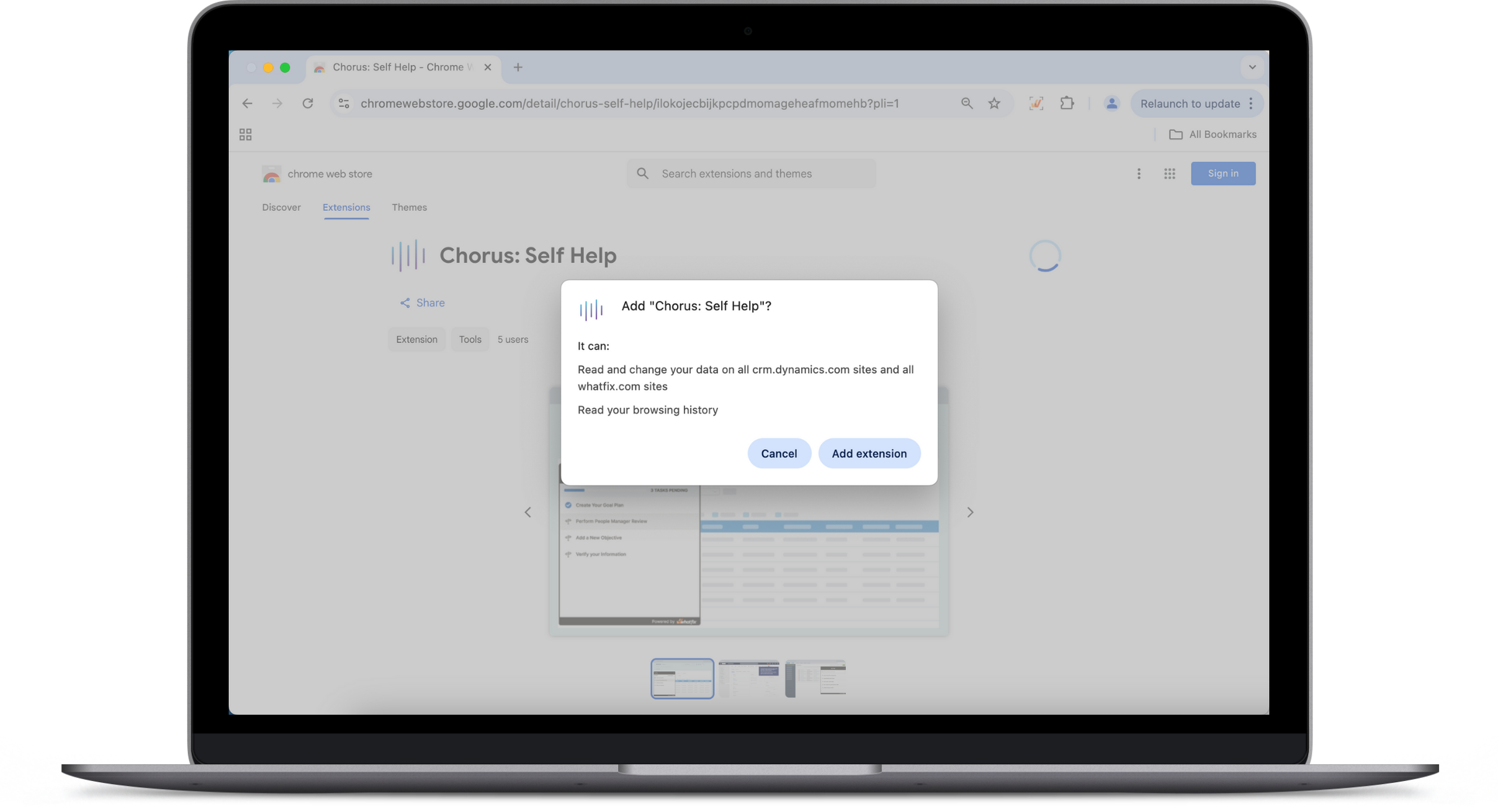This screenshot has width=1498, height=812.
Task: Confirm with the Add extension button
Action: (869, 453)
